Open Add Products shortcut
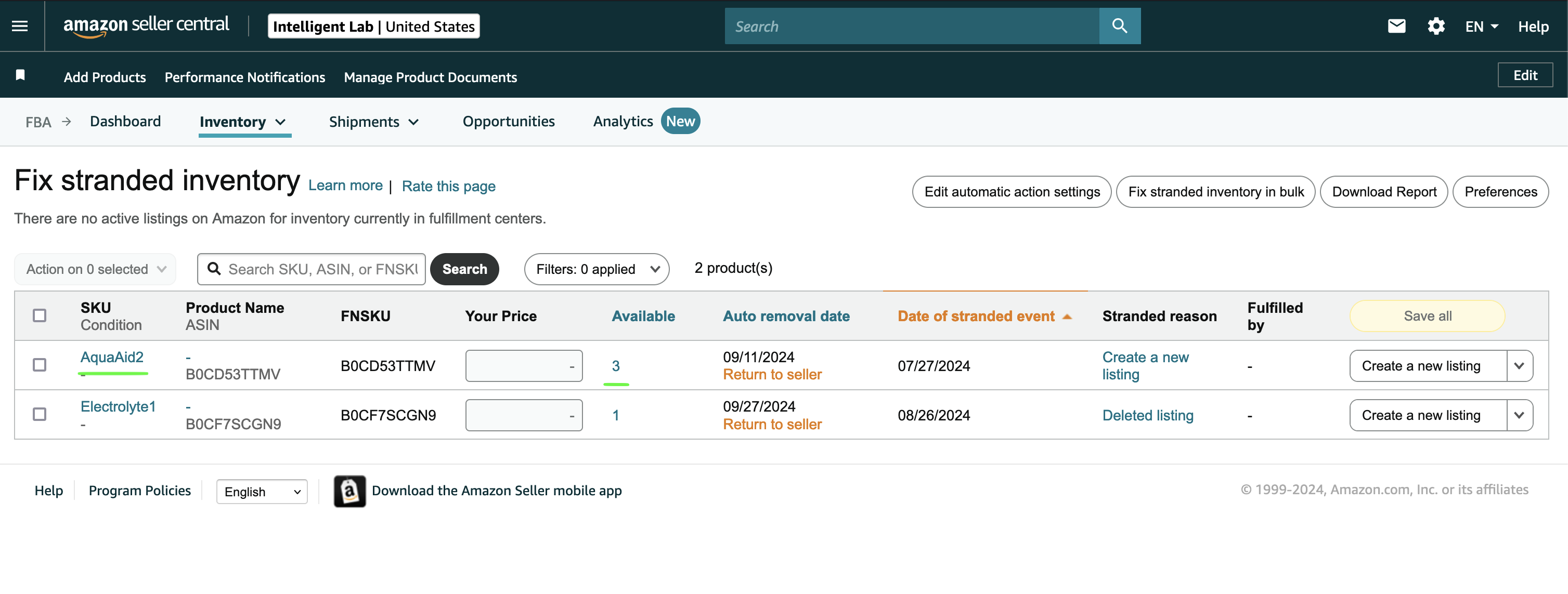Screen dimensions: 1568x594 [105, 77]
